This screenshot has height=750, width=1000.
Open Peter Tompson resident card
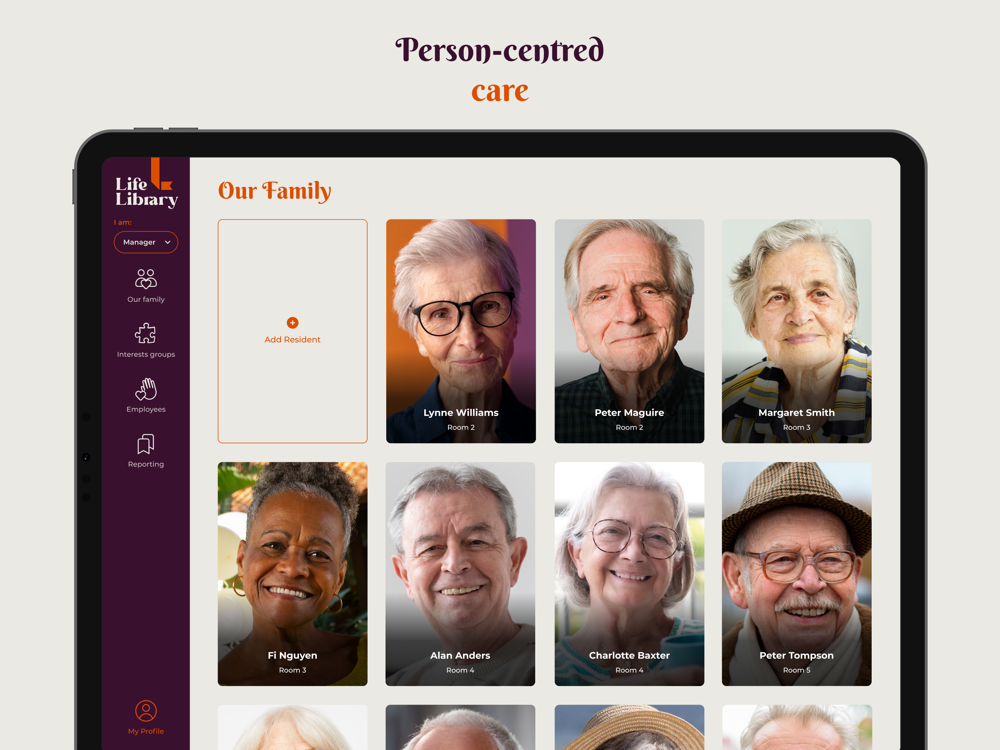[x=797, y=574]
